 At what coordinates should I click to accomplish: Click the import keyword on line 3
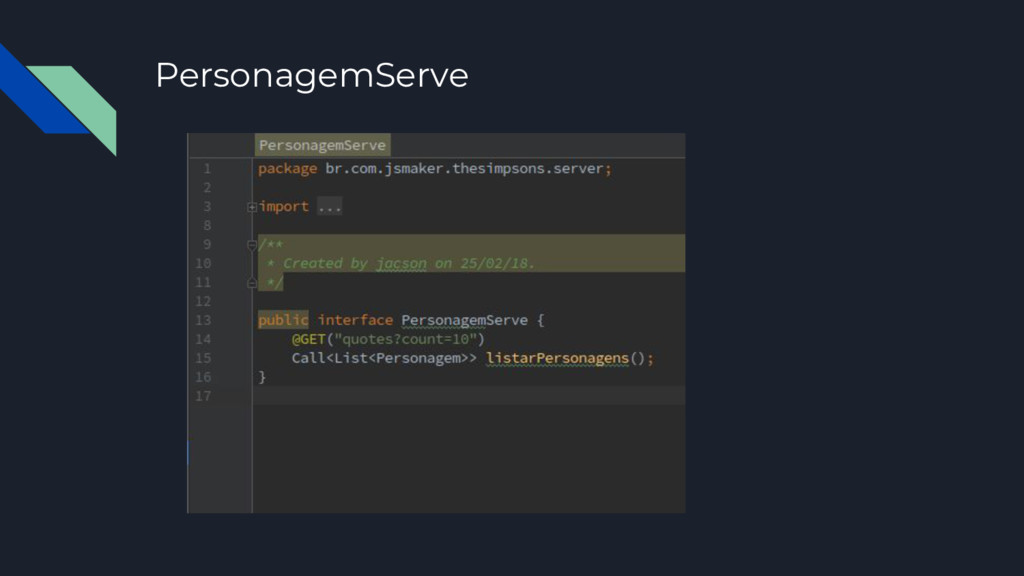click(x=283, y=206)
